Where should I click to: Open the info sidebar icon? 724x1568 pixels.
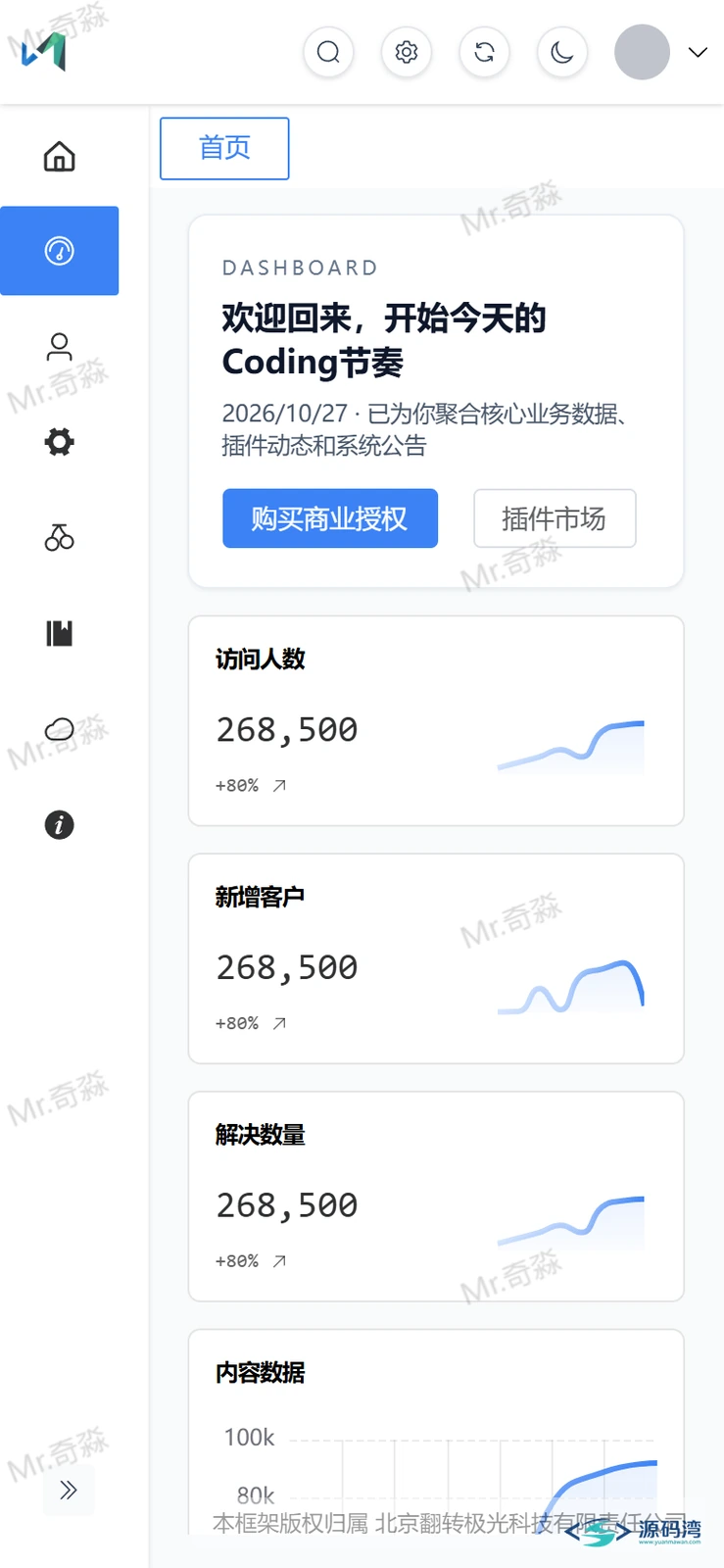[60, 825]
